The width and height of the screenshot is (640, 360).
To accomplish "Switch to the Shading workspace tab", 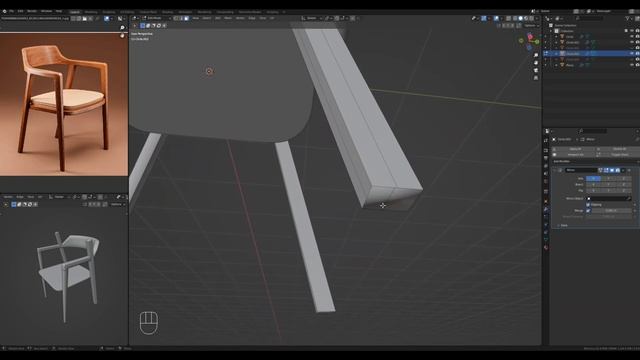I will tap(167, 12).
